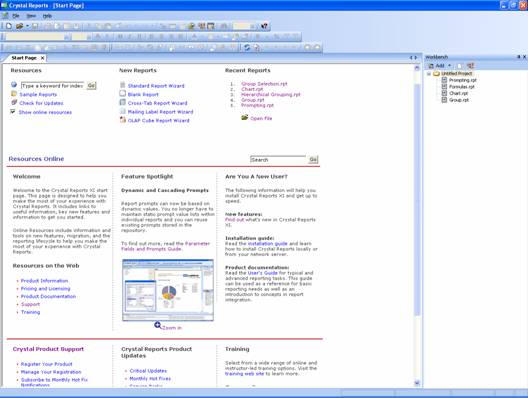Screen dimensions: 528x398
Task: Click the New report toolbar icon
Action: coord(9,26)
